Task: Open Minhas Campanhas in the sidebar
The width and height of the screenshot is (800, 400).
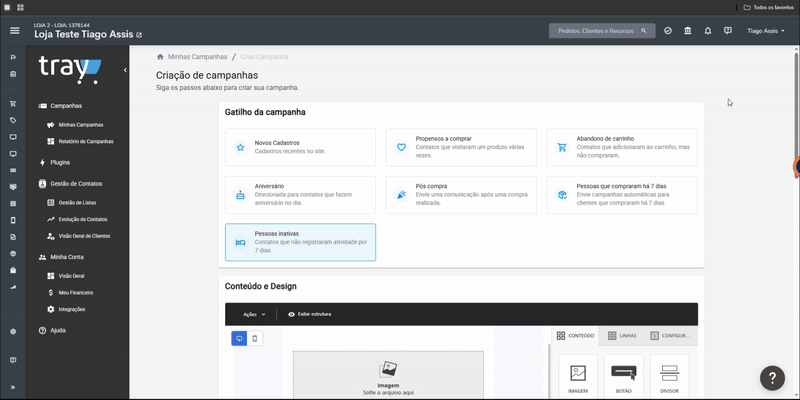Action: [x=76, y=124]
